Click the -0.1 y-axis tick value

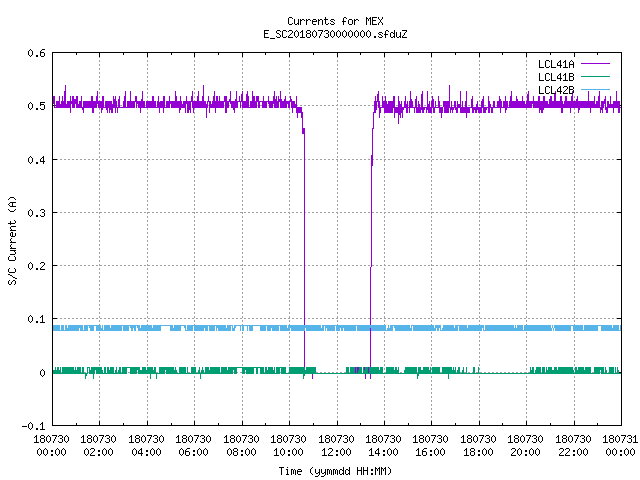pyautogui.click(x=33, y=426)
